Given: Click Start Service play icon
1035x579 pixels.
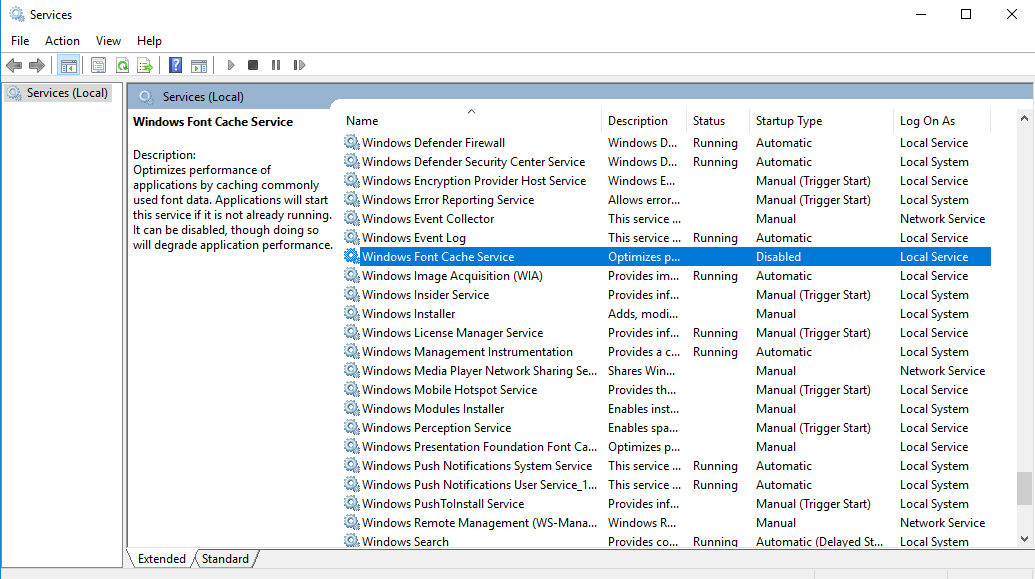Looking at the screenshot, I should pyautogui.click(x=230, y=65).
